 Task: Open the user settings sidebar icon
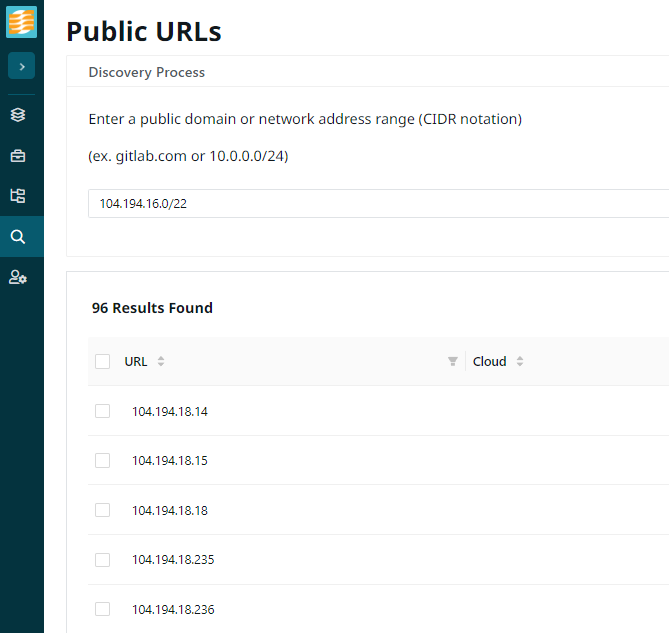[x=18, y=277]
